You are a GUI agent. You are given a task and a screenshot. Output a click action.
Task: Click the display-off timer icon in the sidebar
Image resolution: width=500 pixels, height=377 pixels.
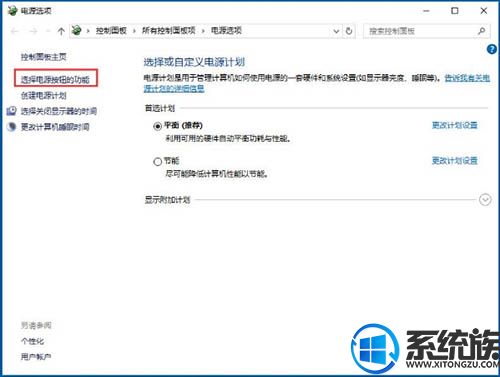pos(12,111)
